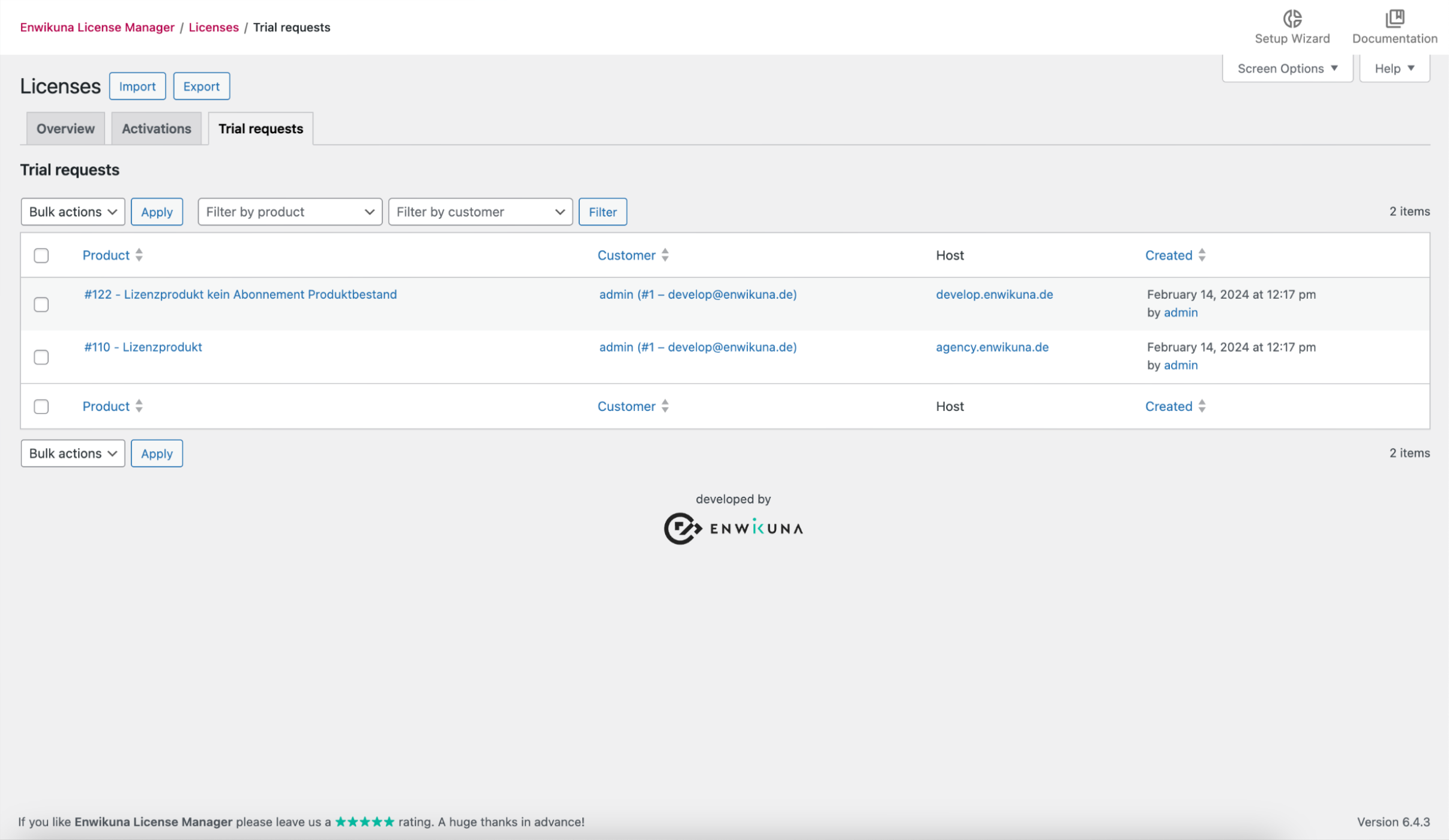Open the Filter by product dropdown
The image size is (1449, 840).
pyautogui.click(x=290, y=212)
